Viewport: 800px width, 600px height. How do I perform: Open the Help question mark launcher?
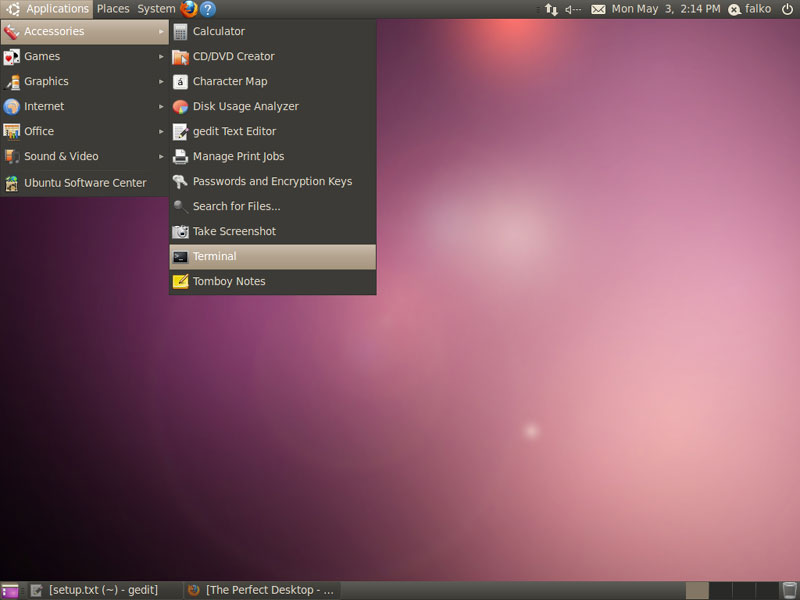(x=208, y=9)
